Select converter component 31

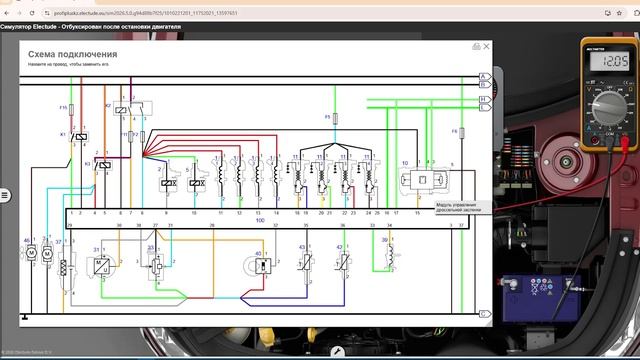pyautogui.click(x=100, y=267)
